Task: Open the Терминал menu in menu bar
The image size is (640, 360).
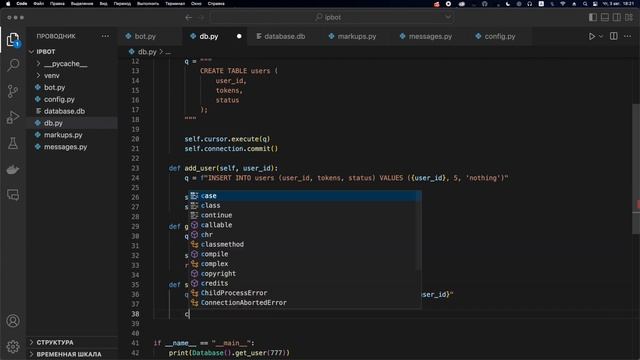Action: (175, 4)
